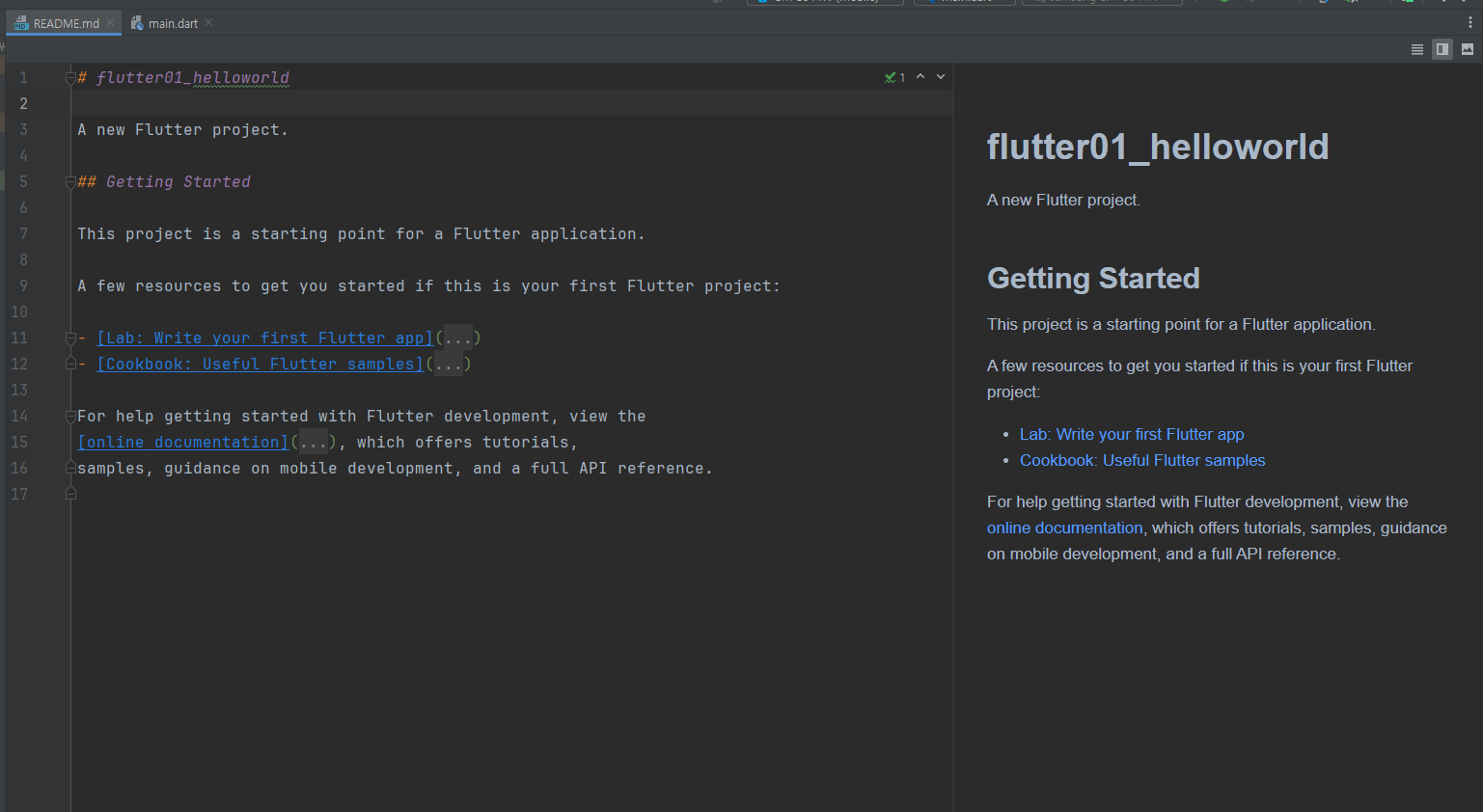Open Cookbook: Useful Flutter samples preview link

pos(1141,461)
